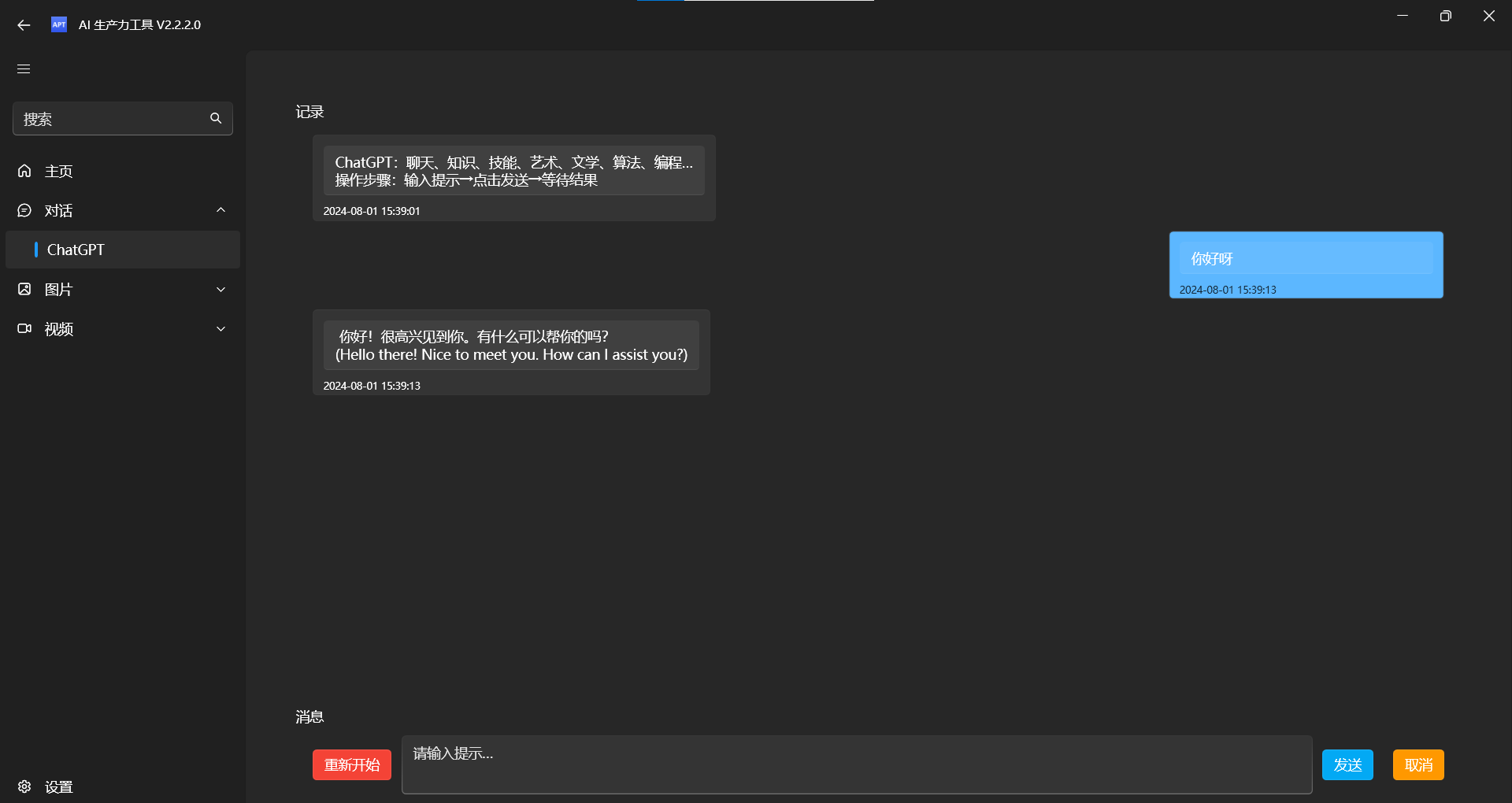Click the home icon beside 主页
The height and width of the screenshot is (803, 1512).
pos(24,171)
